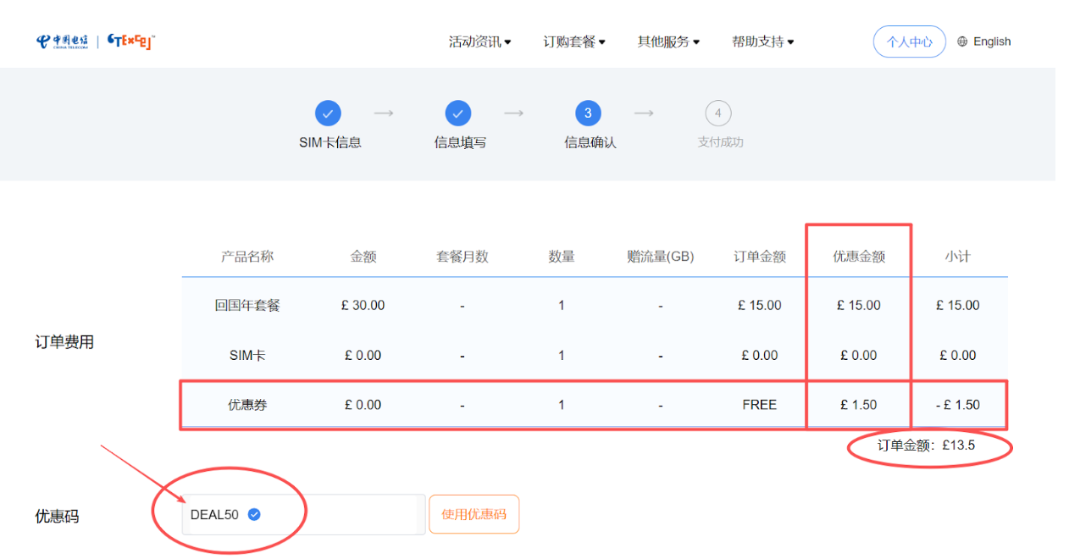Expand the 活动资讯 dropdown menu
Screen dimensions: 1080x559
480,42
